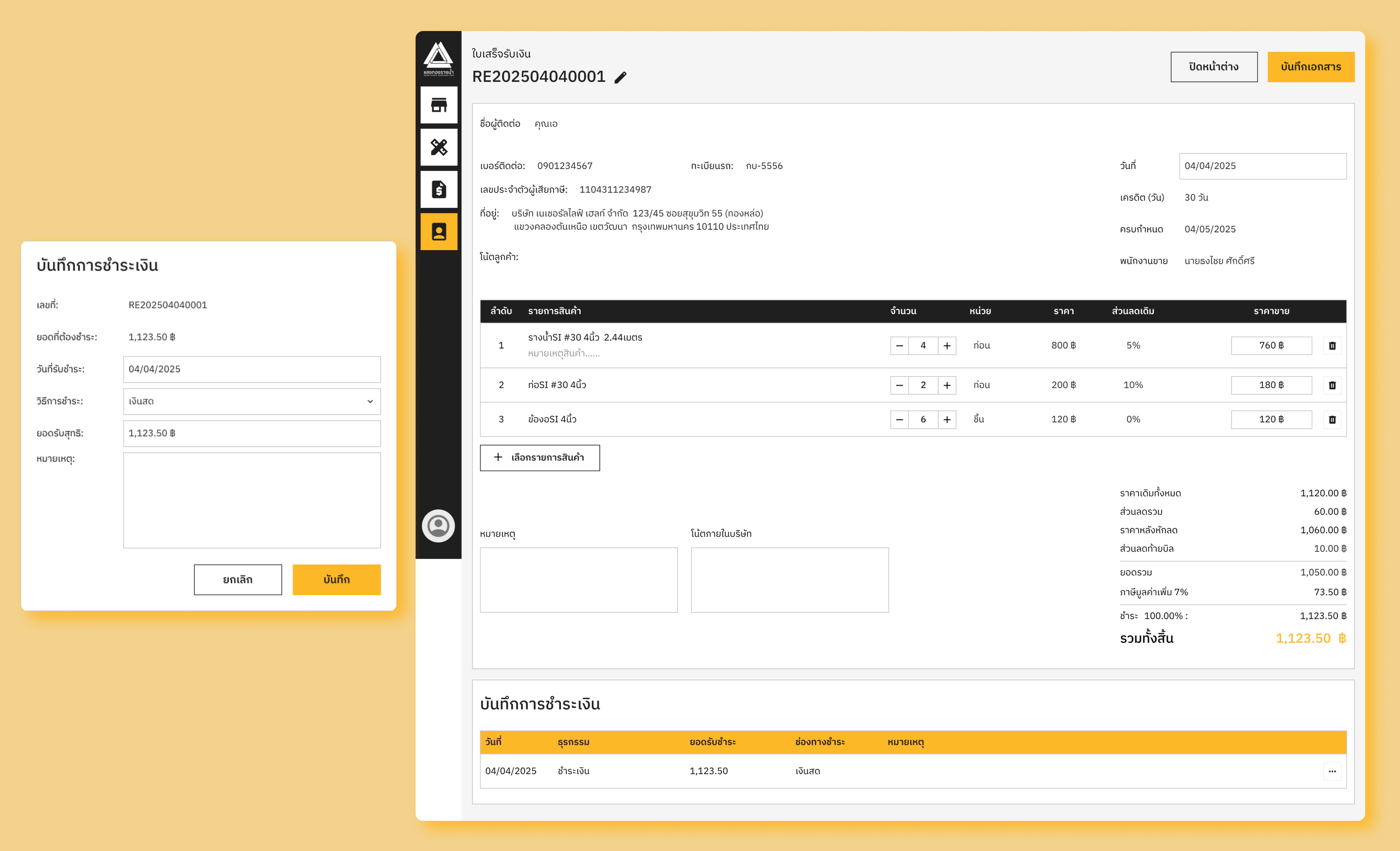
Task: Select the invoice document icon in sidebar
Action: click(x=439, y=189)
